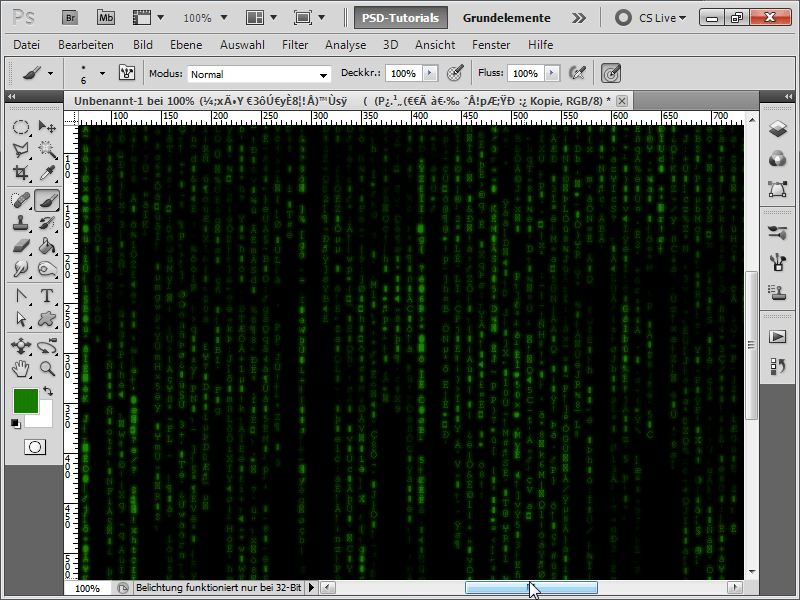Select the Paint Bucket tool

point(47,246)
